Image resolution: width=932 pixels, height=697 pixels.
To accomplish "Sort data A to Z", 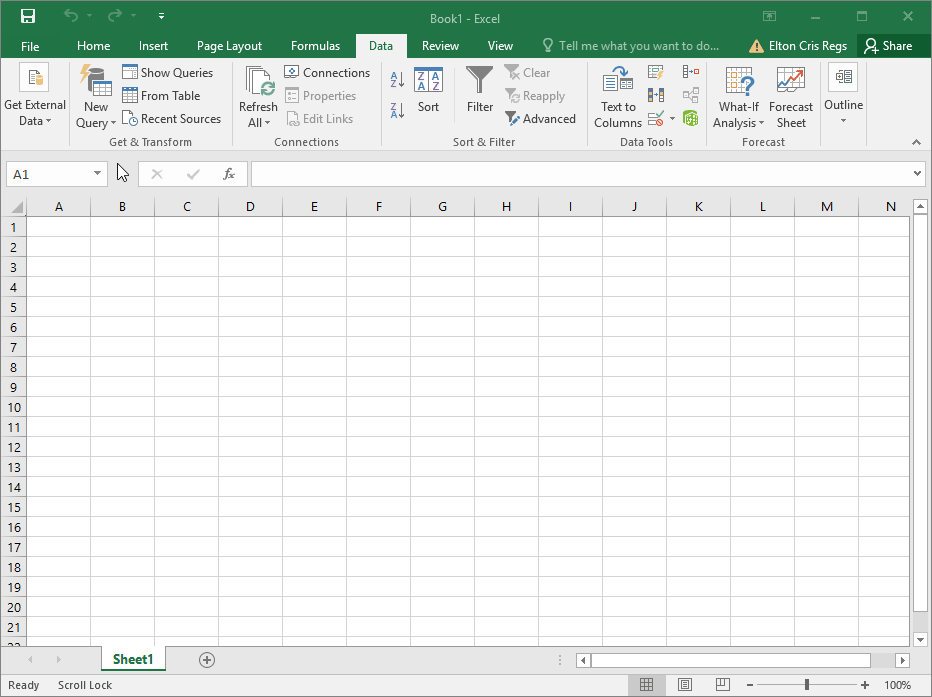I will 395,79.
